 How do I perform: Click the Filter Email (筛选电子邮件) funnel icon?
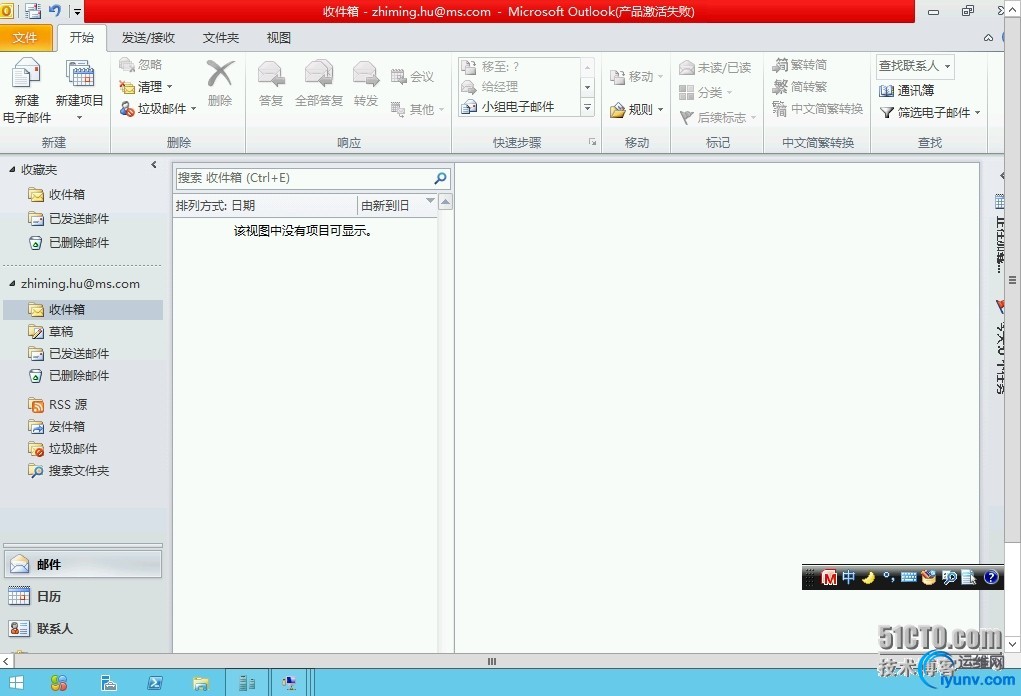(886, 113)
